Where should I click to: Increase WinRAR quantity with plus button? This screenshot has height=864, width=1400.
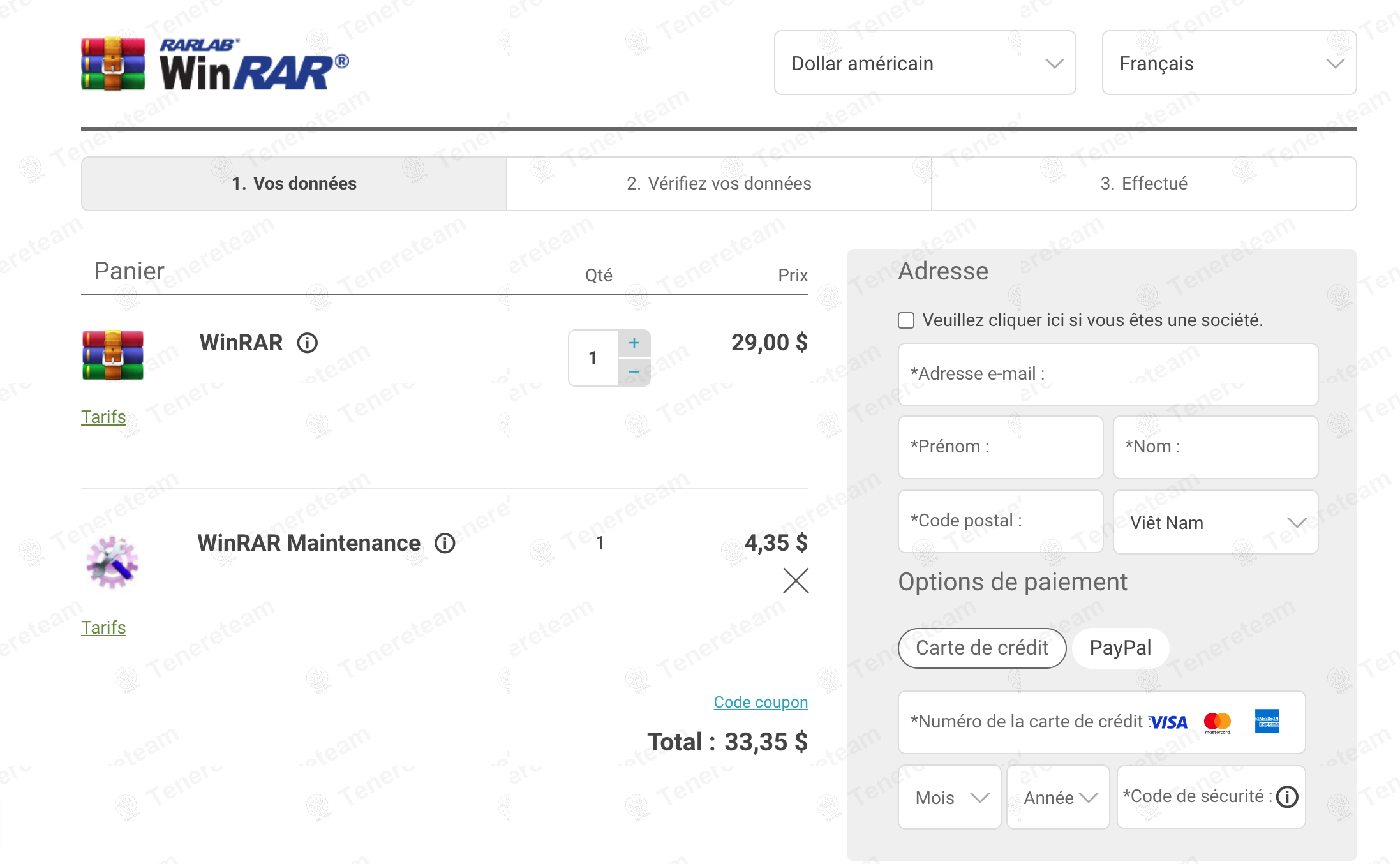(x=634, y=343)
